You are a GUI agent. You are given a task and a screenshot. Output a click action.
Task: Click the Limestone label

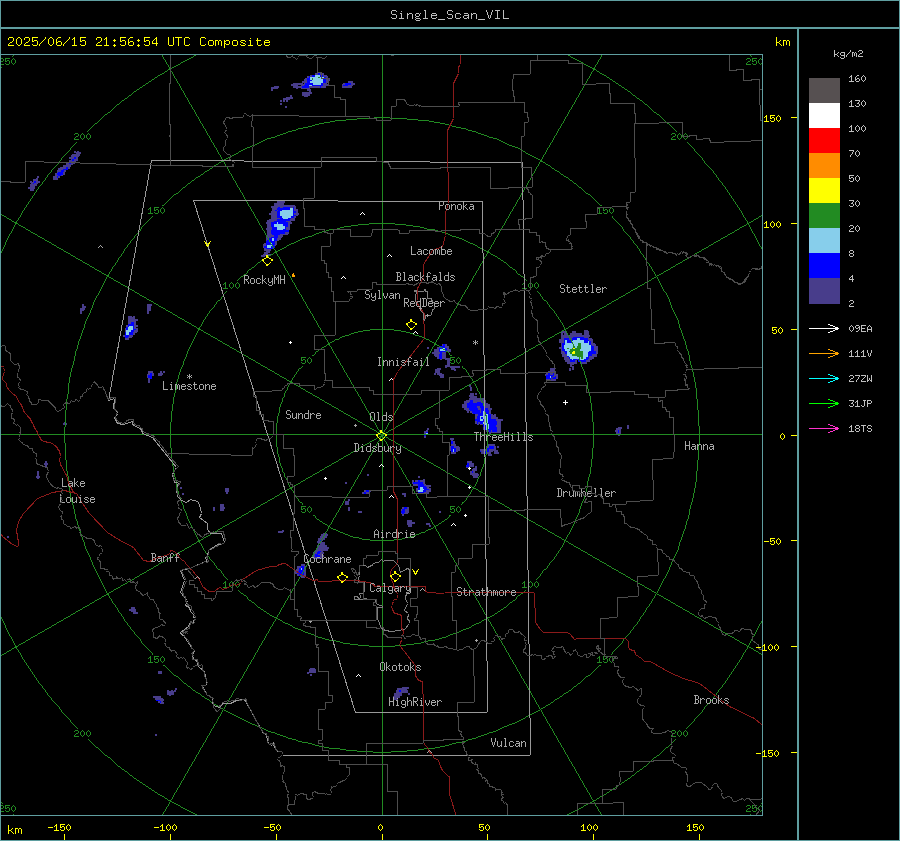point(189,386)
